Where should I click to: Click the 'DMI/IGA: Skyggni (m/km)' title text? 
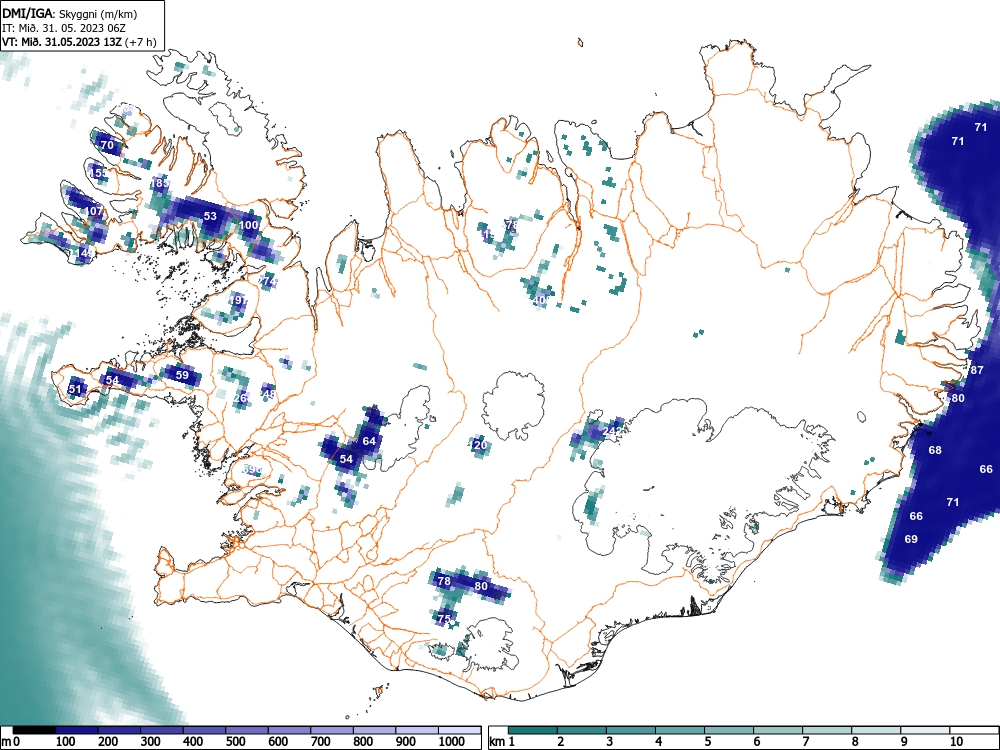pyautogui.click(x=70, y=13)
